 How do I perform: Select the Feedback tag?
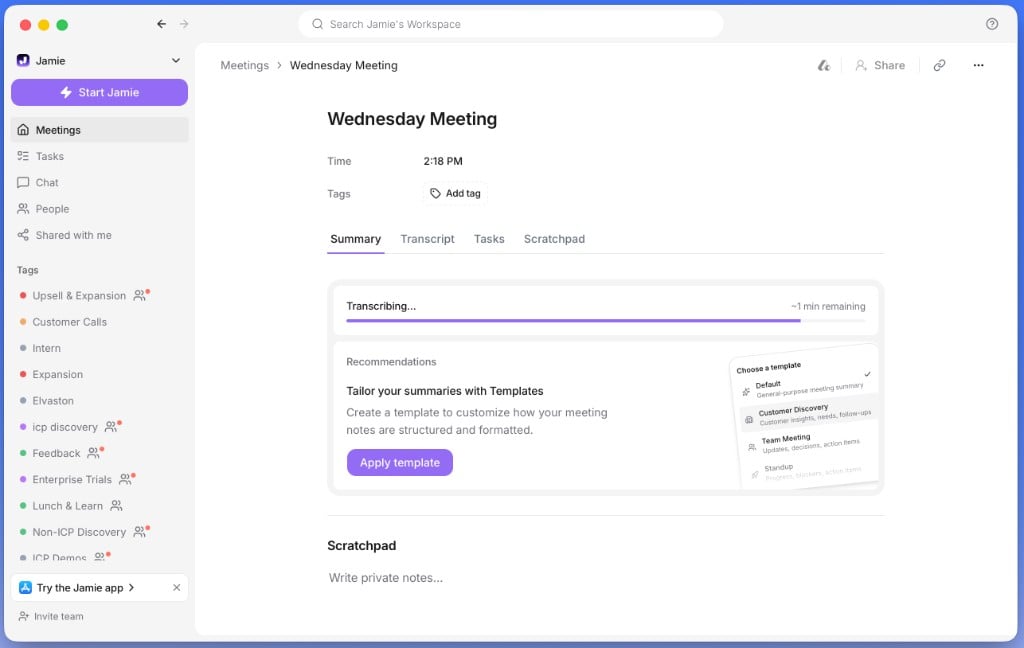(x=56, y=453)
